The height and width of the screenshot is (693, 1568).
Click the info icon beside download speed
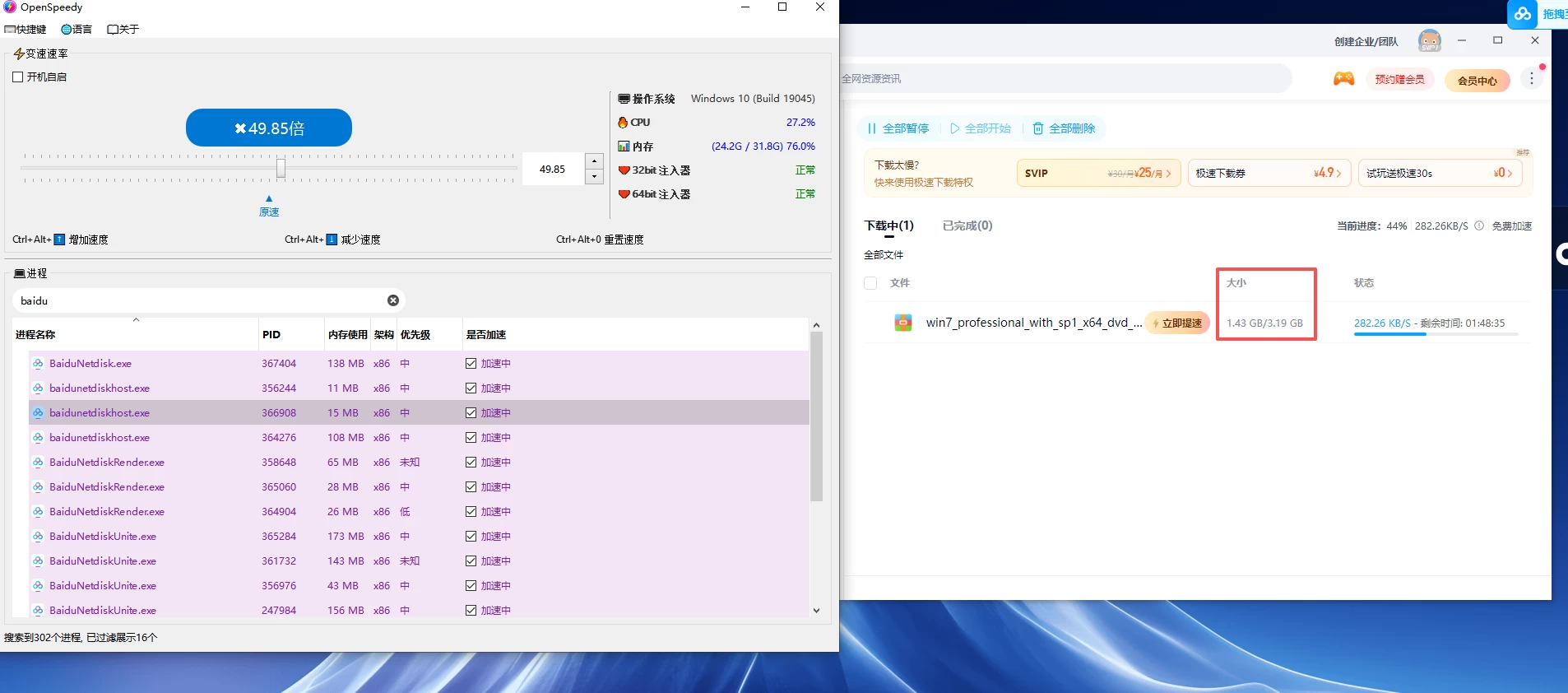pos(1479,226)
